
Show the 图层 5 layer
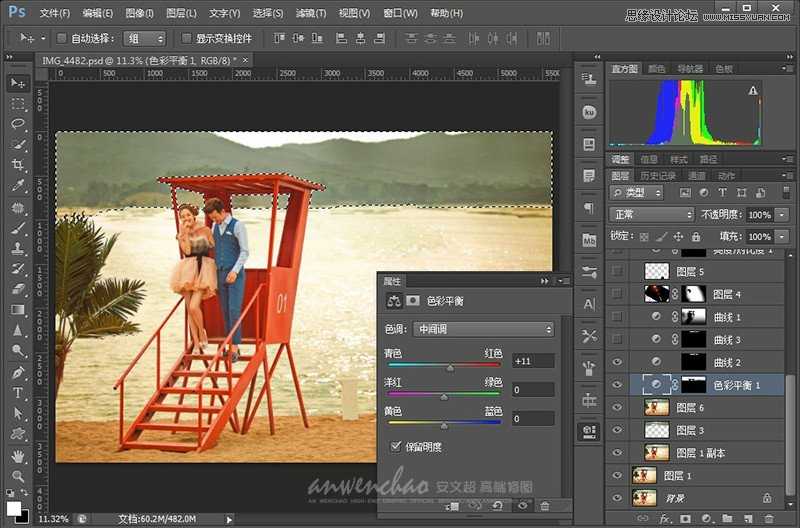(x=617, y=271)
